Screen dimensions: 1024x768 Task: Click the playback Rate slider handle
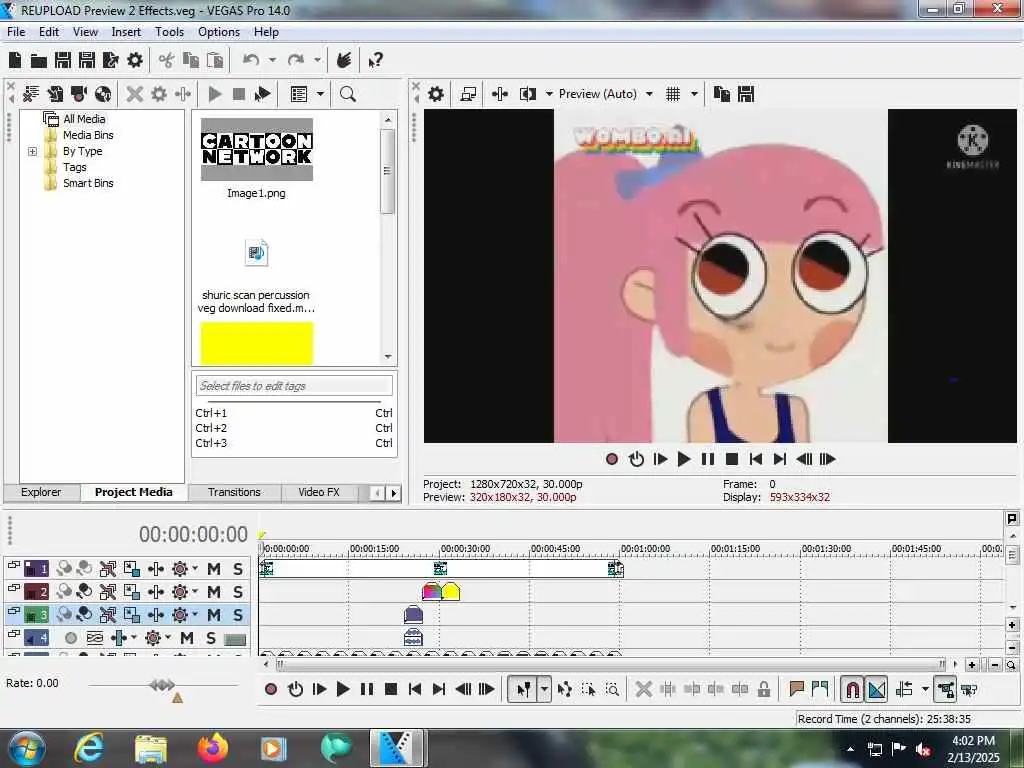point(162,685)
